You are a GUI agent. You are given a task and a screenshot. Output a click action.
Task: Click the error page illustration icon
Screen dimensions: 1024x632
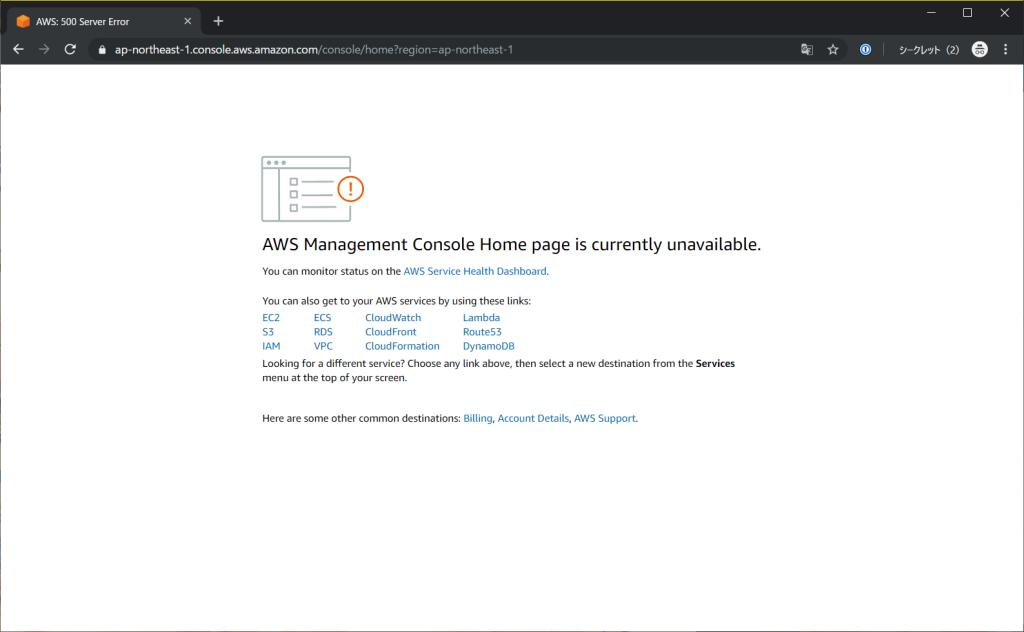coord(312,189)
